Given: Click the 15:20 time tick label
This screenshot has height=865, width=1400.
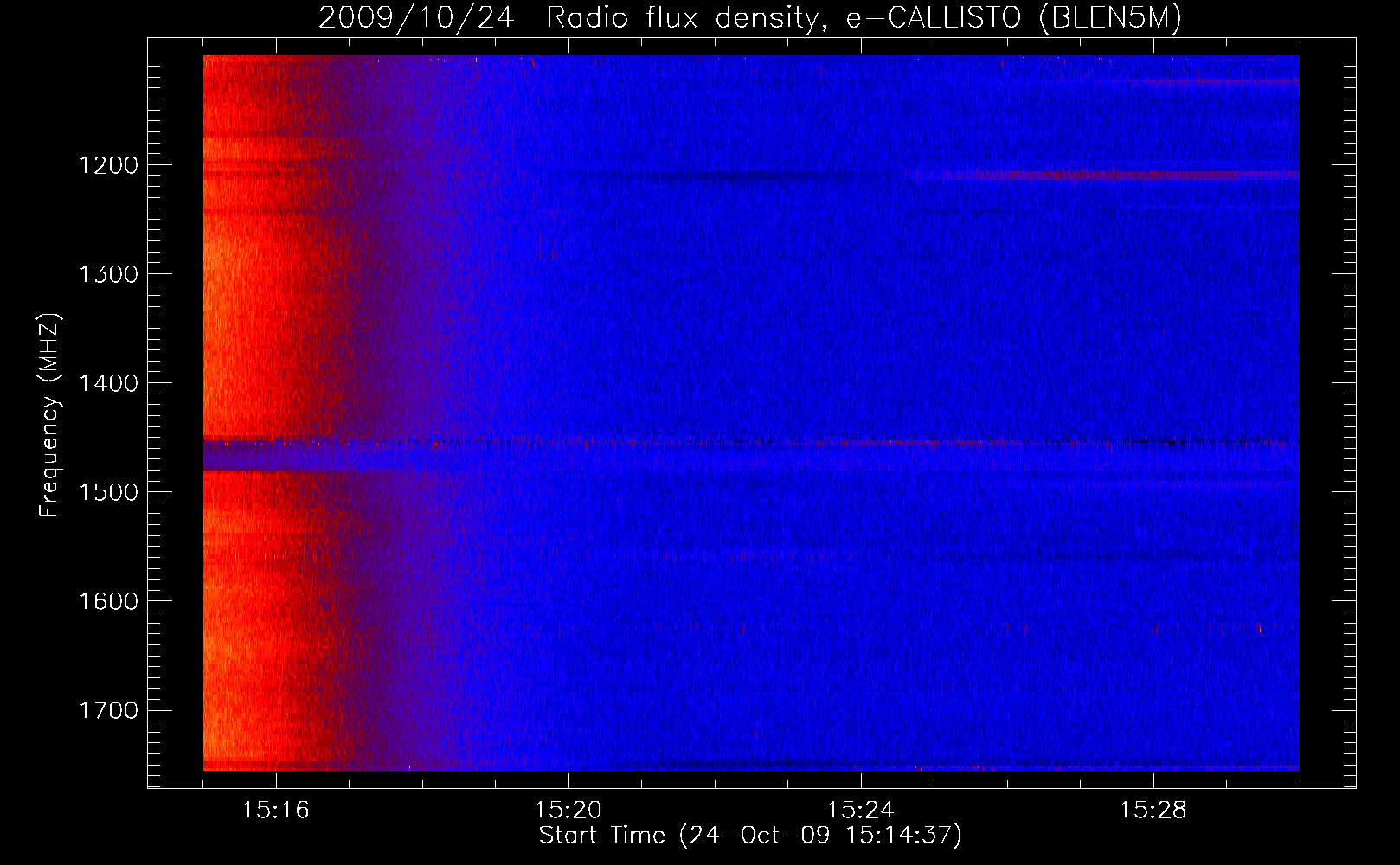Looking at the screenshot, I should point(568,811).
